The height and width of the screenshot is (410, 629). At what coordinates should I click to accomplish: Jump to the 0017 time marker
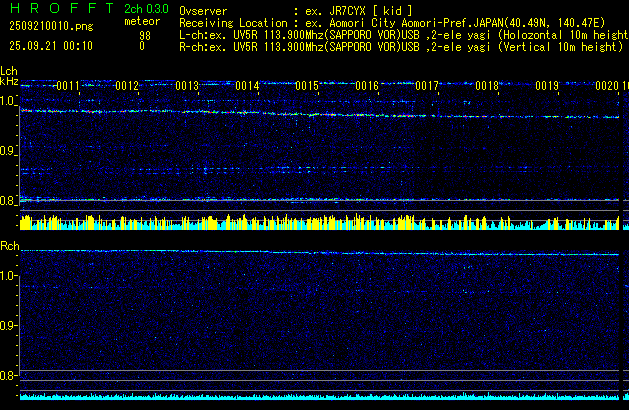pos(427,87)
